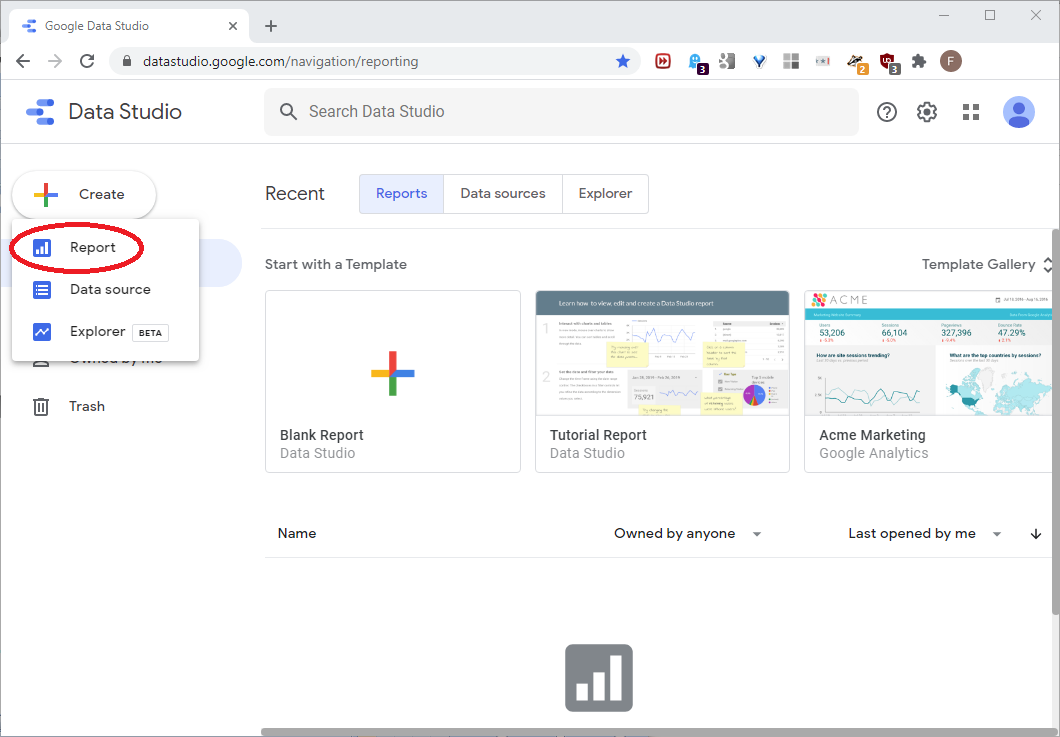Open a new browser tab

coord(271,26)
